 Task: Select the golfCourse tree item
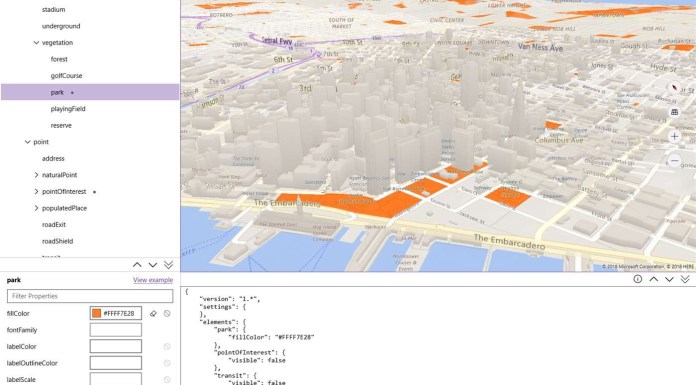click(66, 75)
